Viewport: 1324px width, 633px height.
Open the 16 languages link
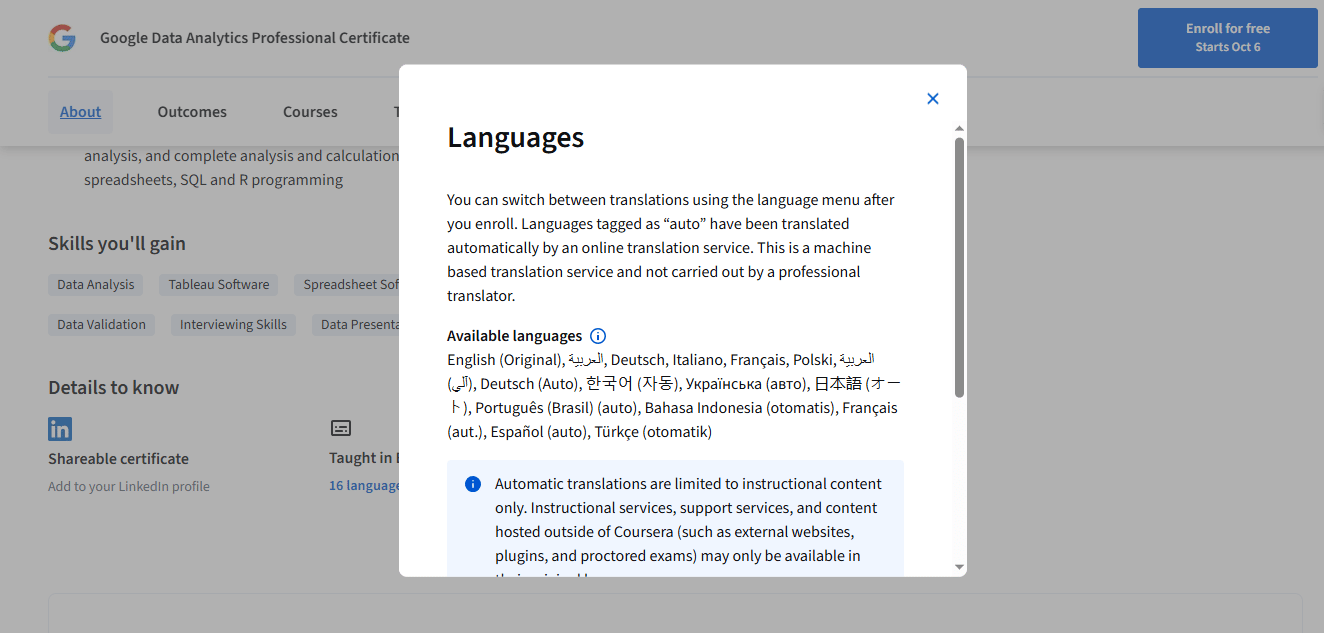364,486
